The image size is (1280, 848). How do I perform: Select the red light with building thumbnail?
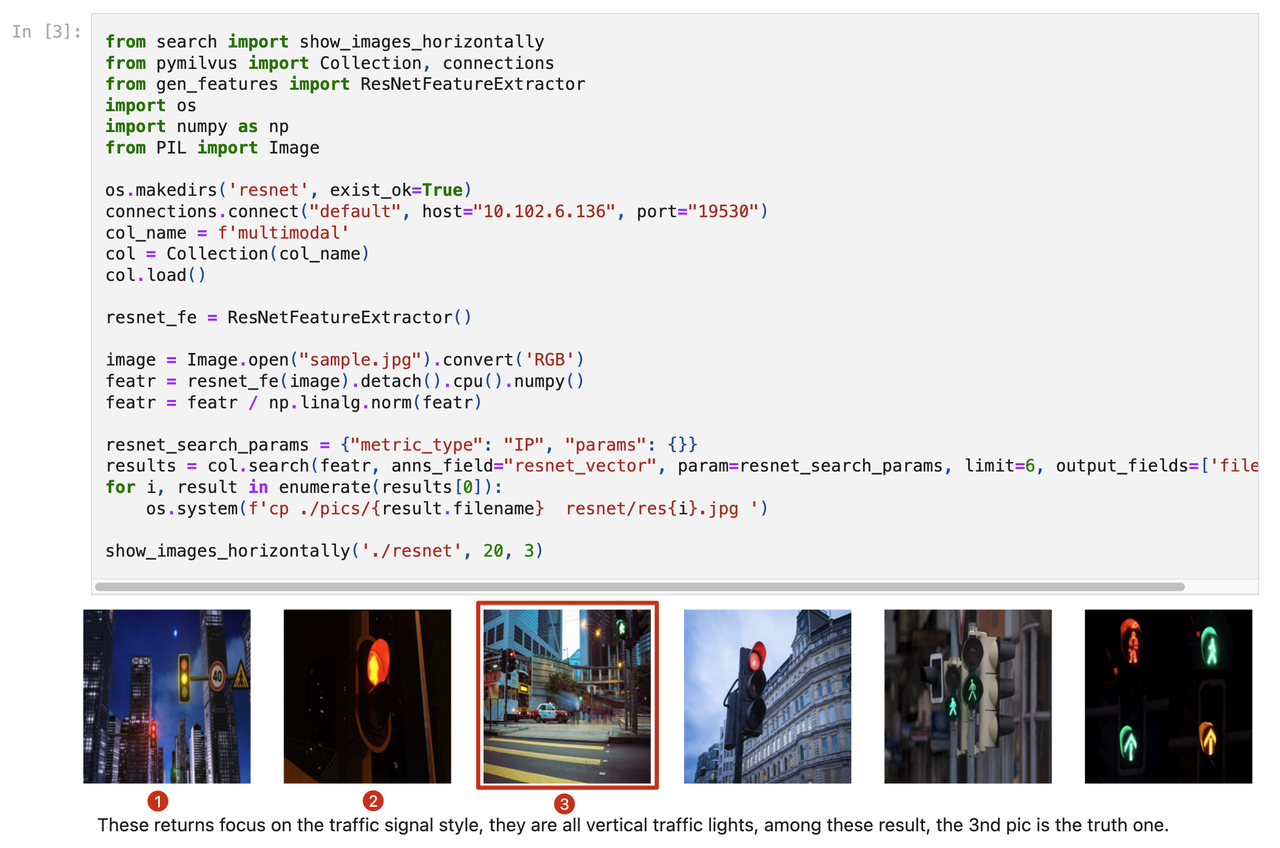pyautogui.click(x=767, y=695)
